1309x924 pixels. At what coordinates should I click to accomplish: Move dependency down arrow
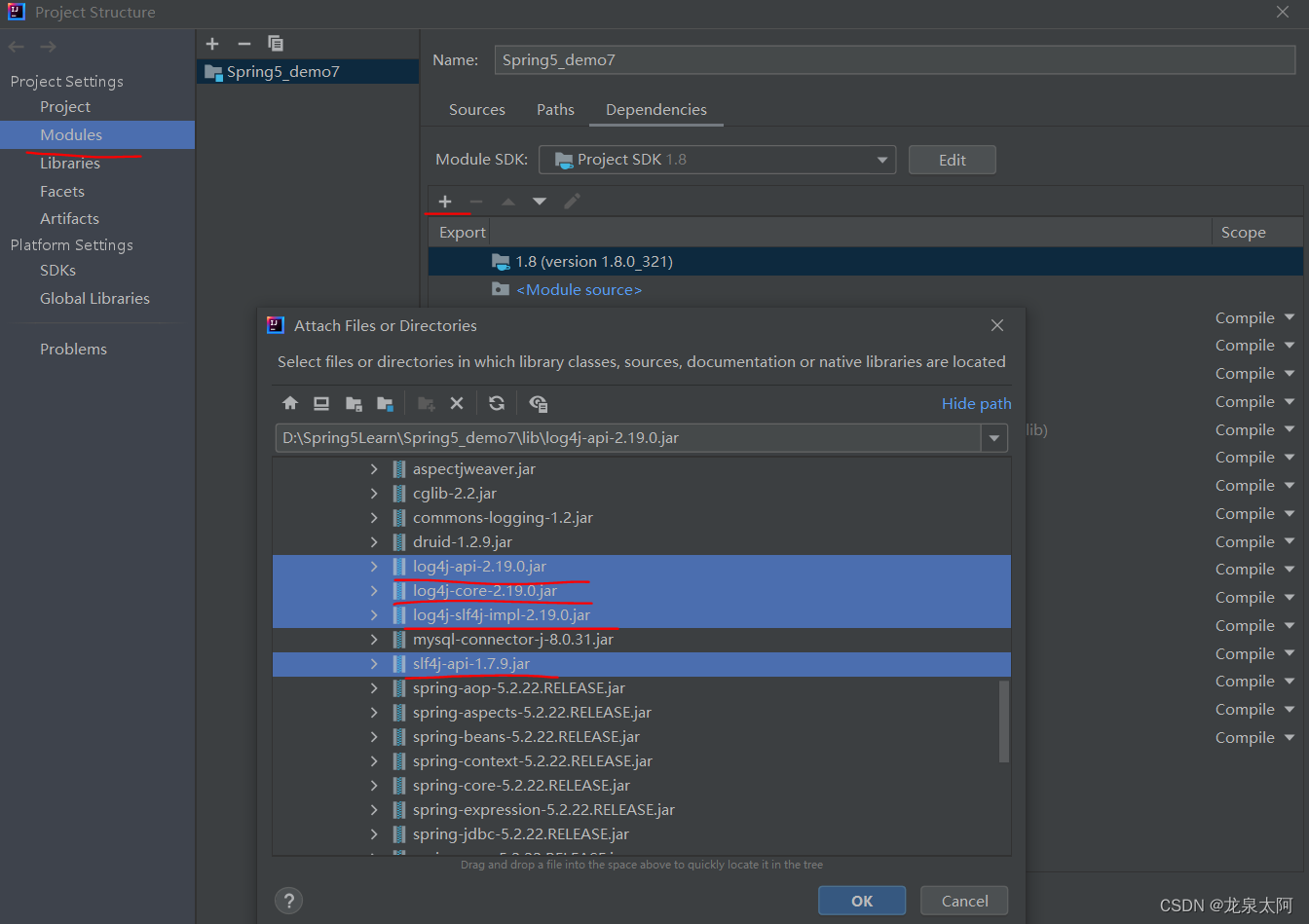[x=540, y=202]
